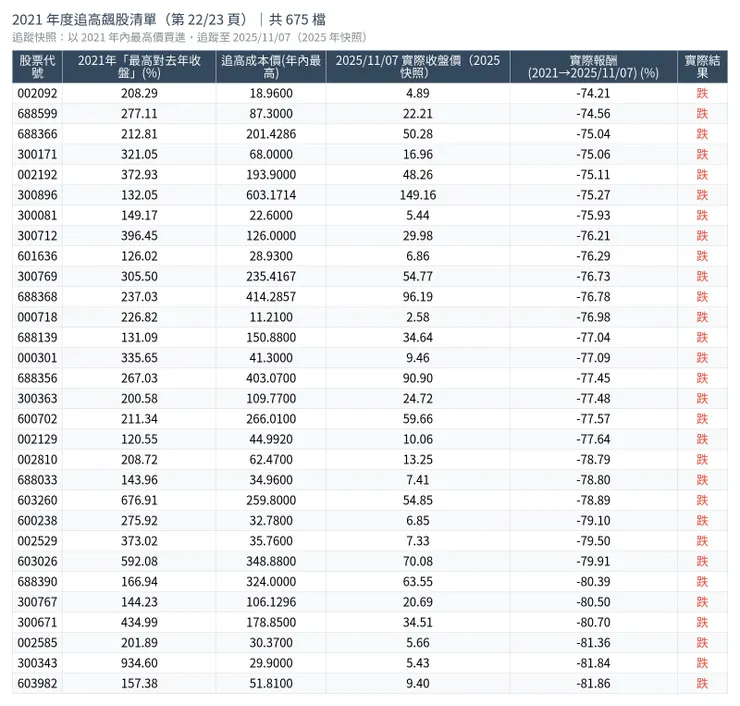The width and height of the screenshot is (740, 706).
Task: Select stock code 688366
Action: pyautogui.click(x=37, y=134)
